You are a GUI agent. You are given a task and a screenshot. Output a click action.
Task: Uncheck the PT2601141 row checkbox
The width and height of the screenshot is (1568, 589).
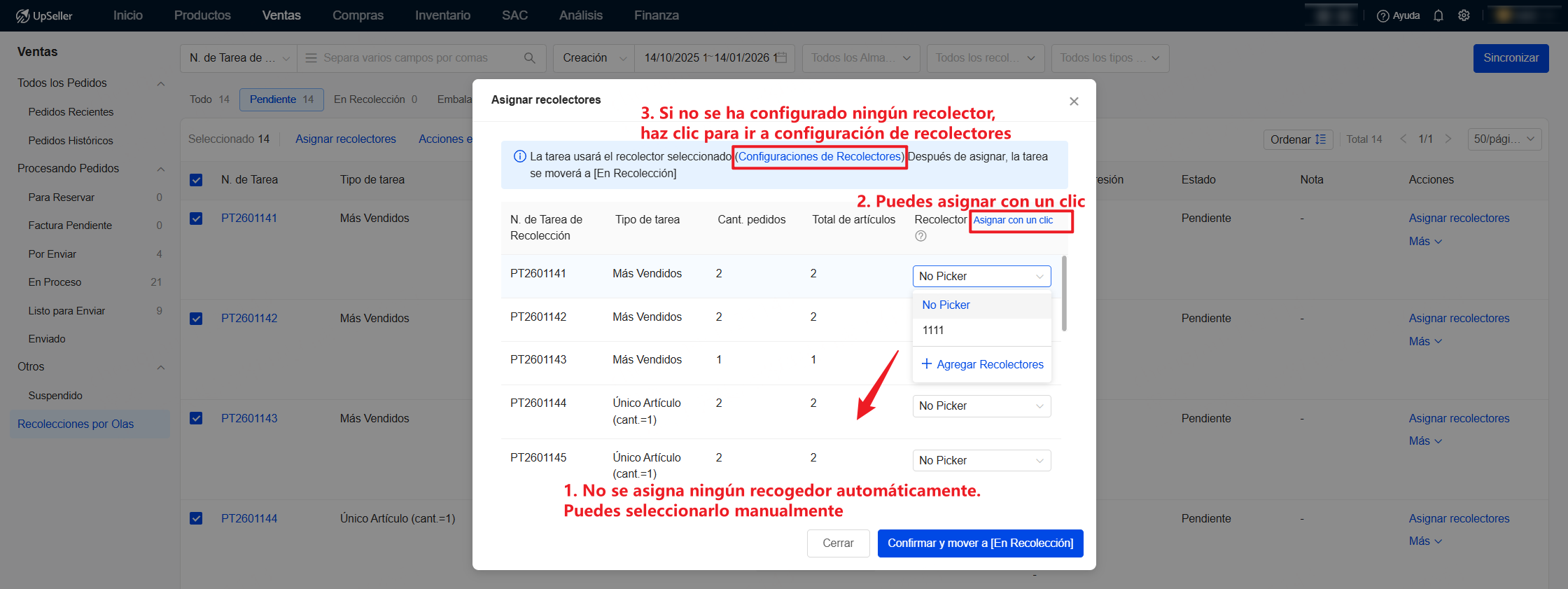click(196, 219)
